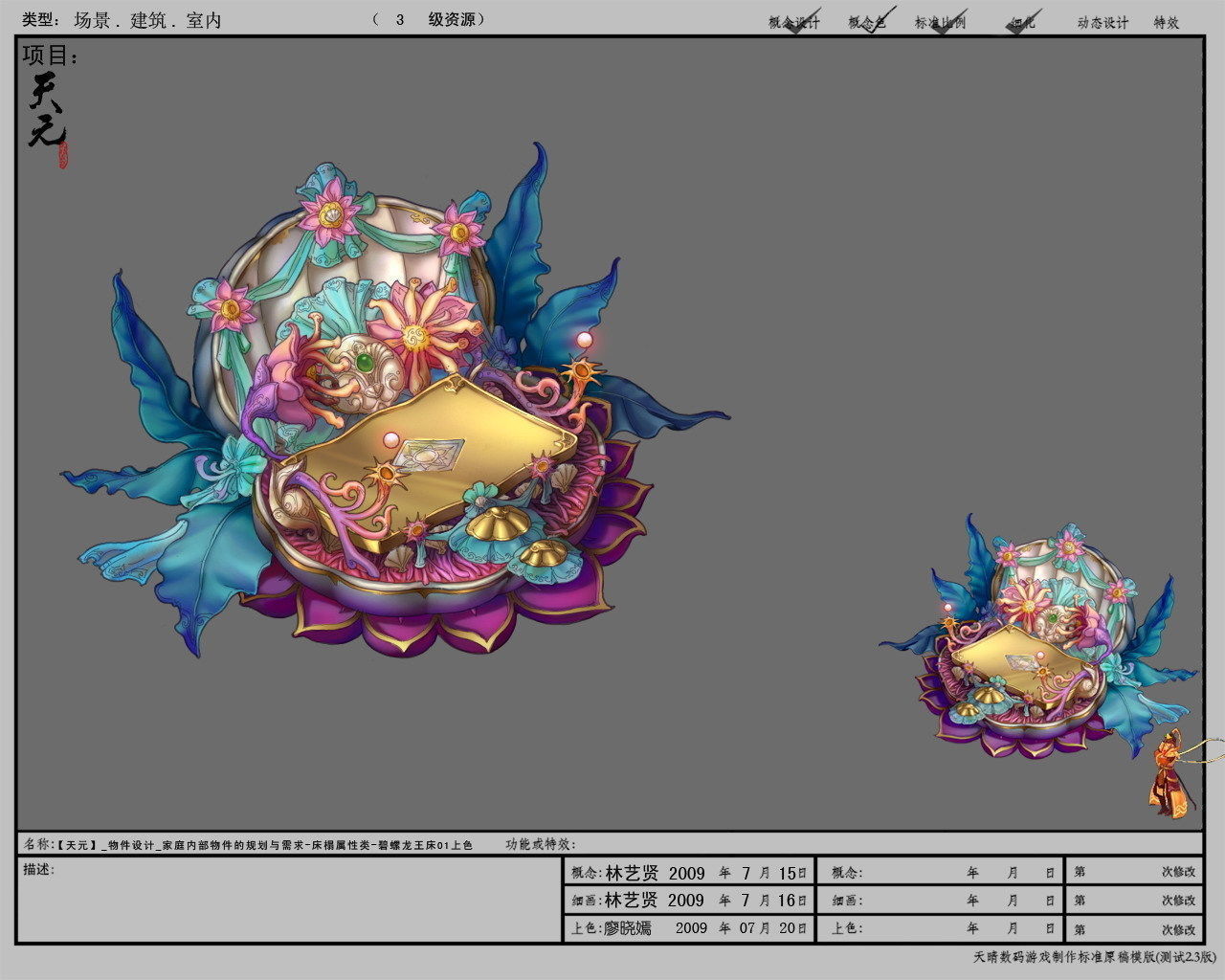Click the green gem on the large bed's headboard
Viewport: 1225px width, 980px height.
pyautogui.click(x=364, y=363)
